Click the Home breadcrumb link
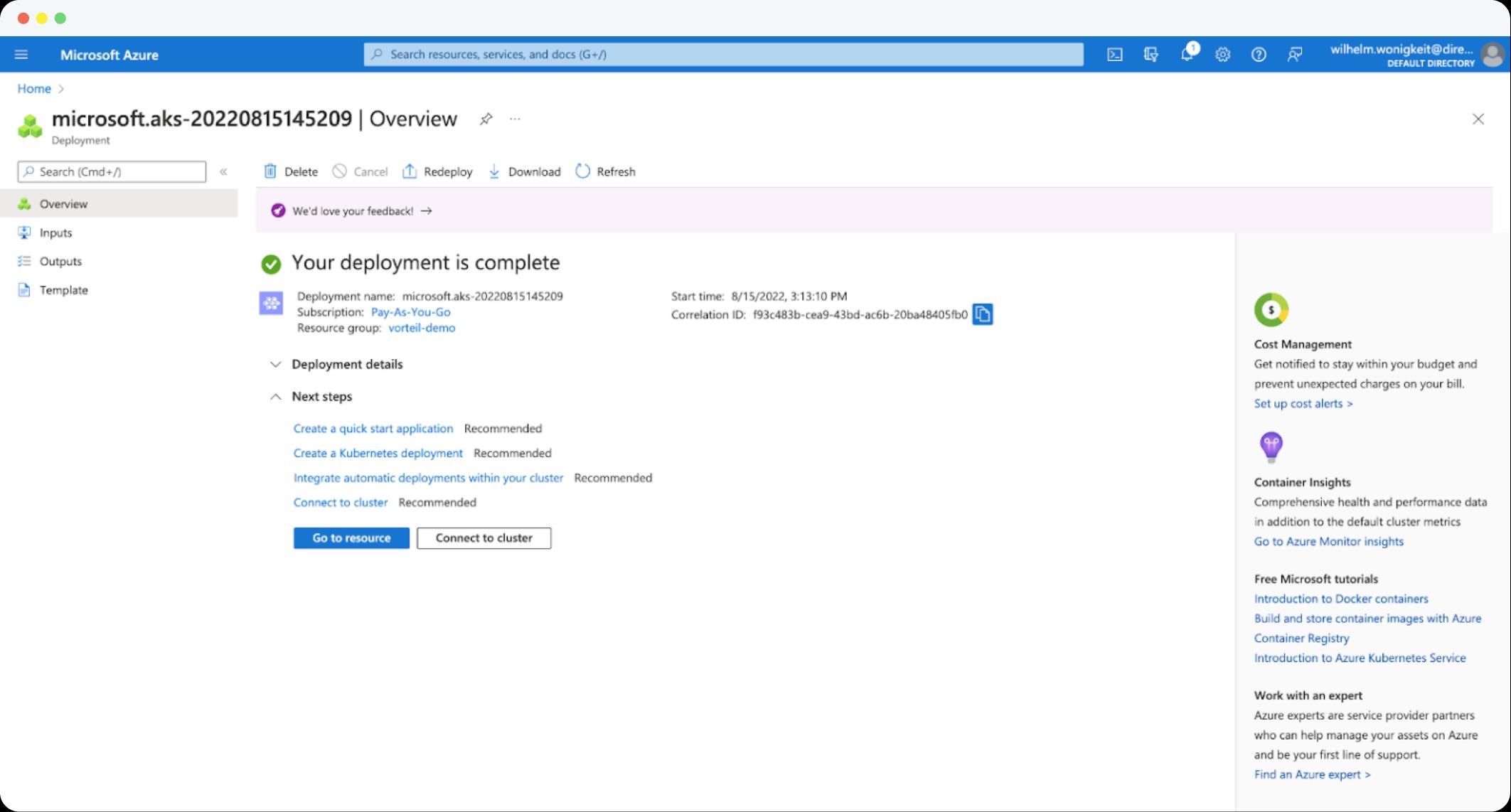This screenshot has width=1511, height=812. [34, 89]
